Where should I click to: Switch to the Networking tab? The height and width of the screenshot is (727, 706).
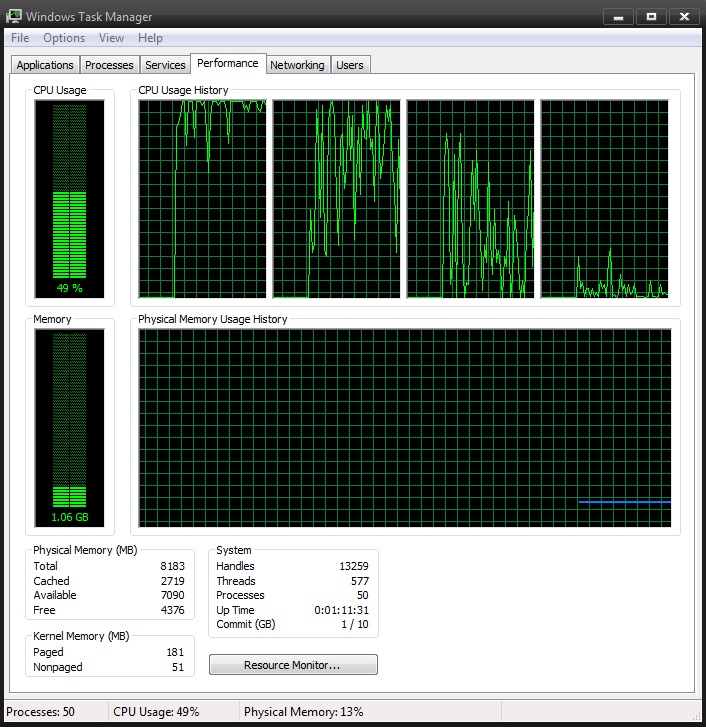point(297,65)
